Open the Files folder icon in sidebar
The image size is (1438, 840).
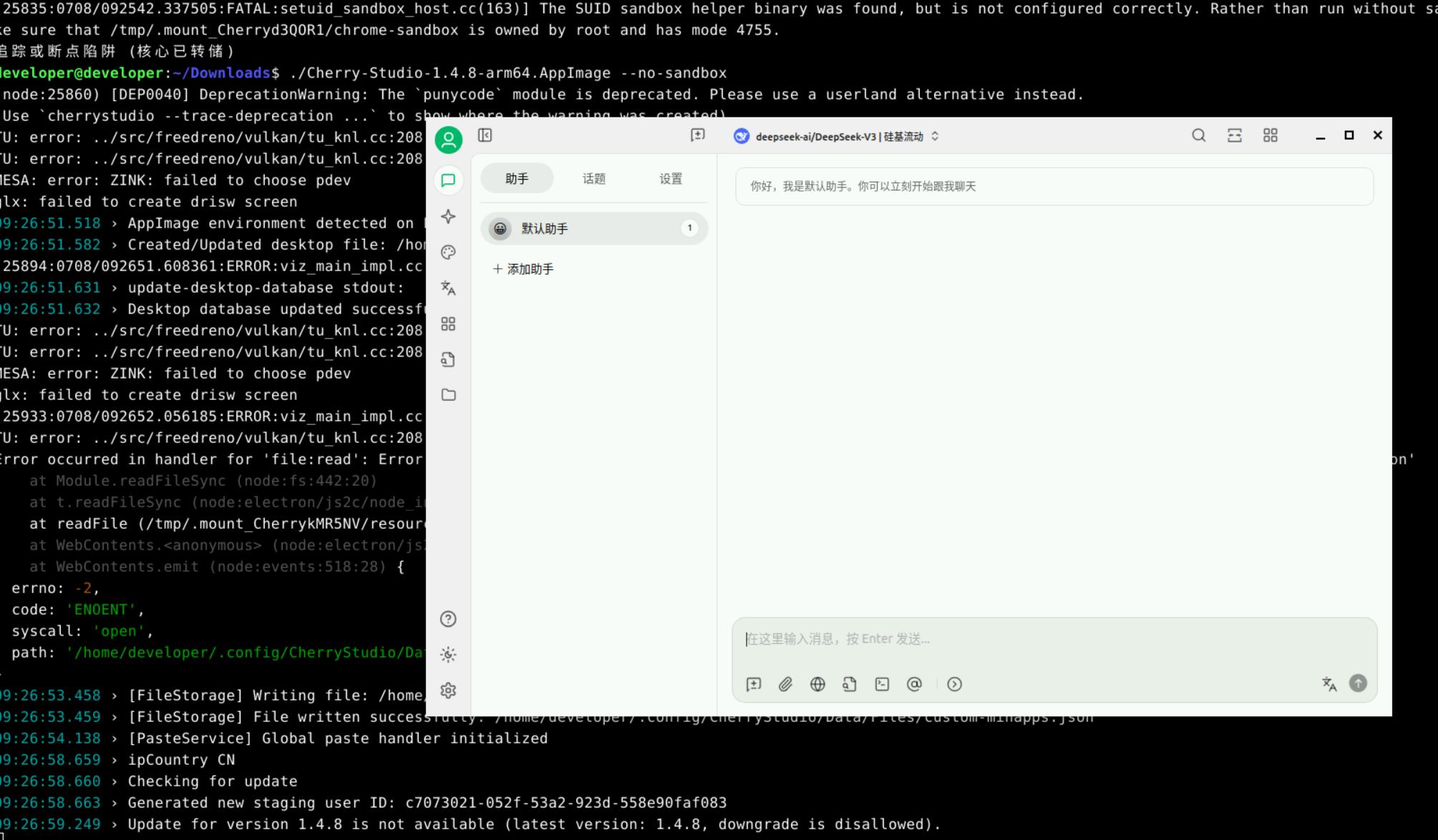click(448, 395)
